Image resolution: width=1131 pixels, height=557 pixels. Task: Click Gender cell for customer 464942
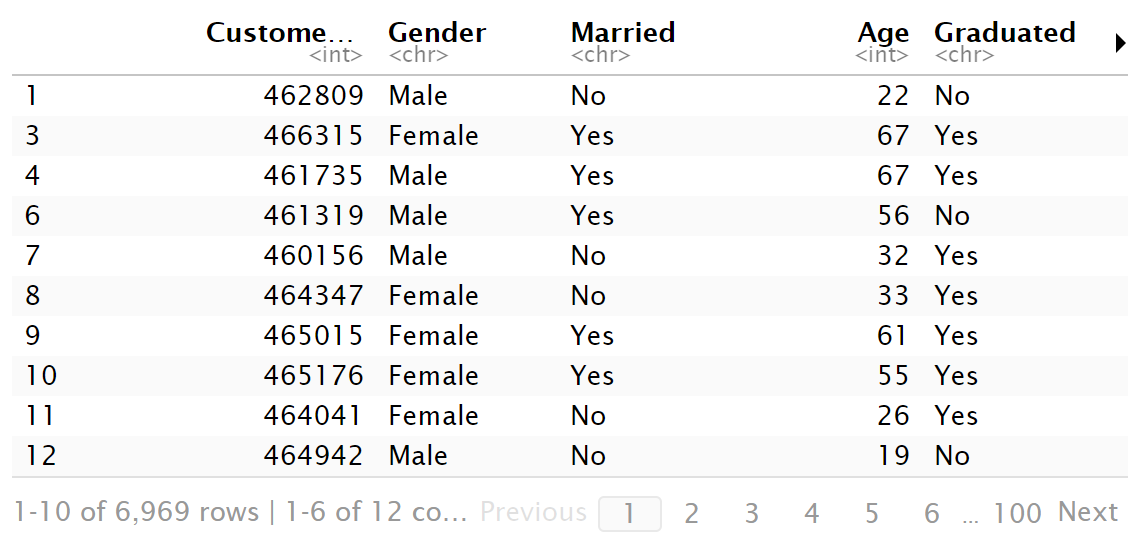(x=418, y=456)
